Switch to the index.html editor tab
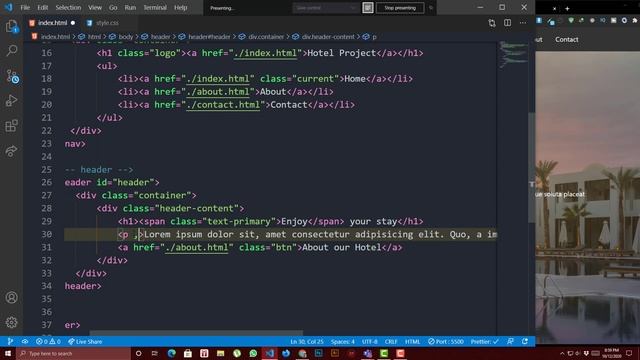640x360 pixels. (52, 23)
